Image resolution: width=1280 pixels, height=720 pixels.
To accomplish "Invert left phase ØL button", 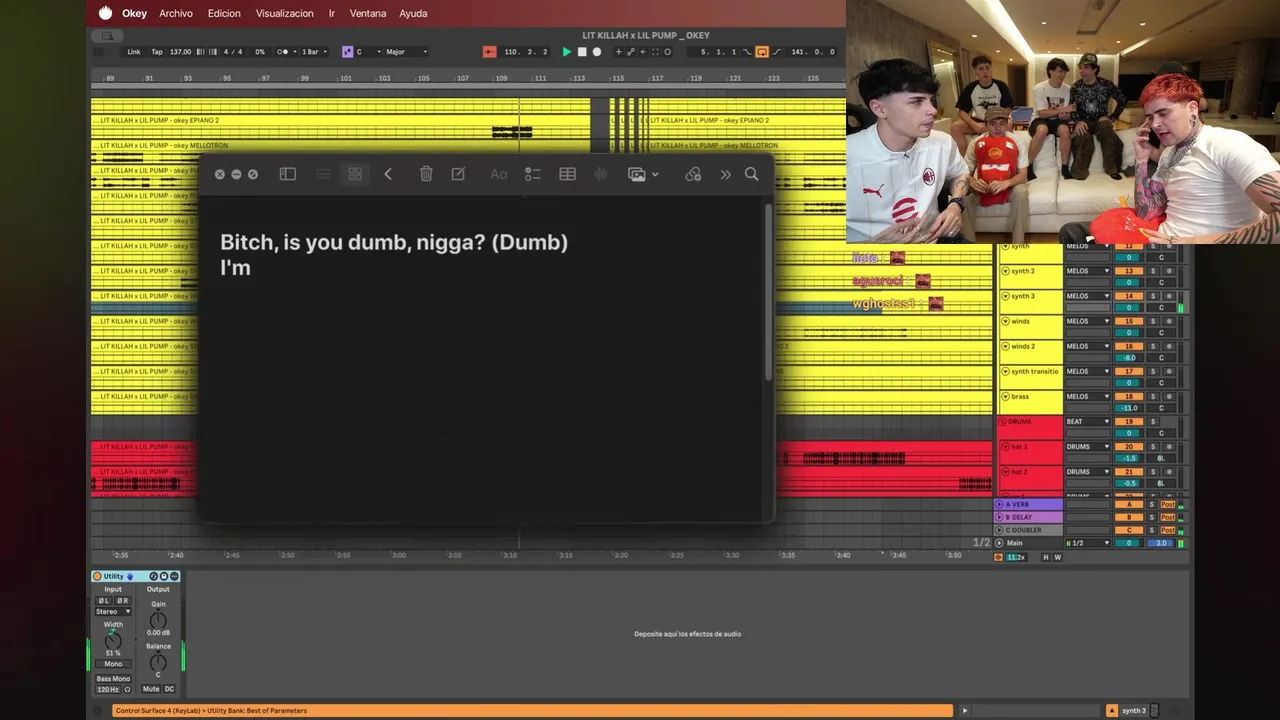I will [104, 601].
